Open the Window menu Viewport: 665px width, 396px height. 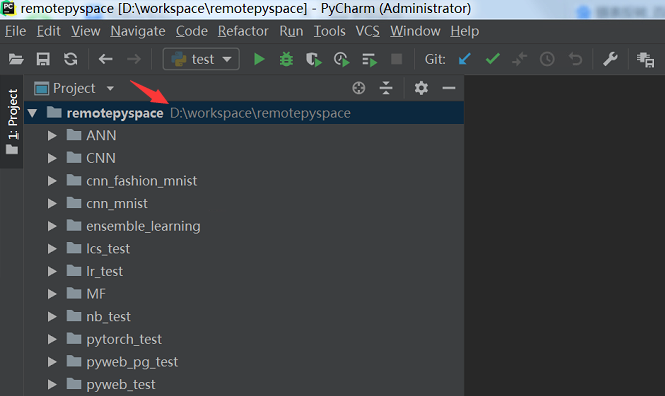[415, 31]
